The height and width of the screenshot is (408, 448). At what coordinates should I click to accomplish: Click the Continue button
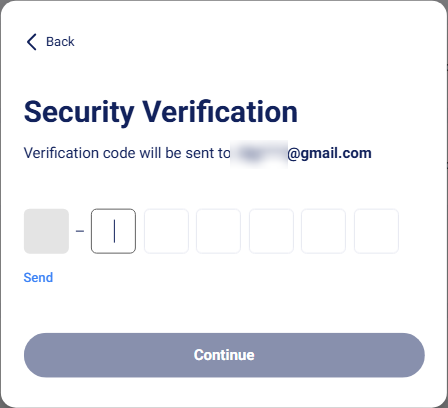(224, 355)
